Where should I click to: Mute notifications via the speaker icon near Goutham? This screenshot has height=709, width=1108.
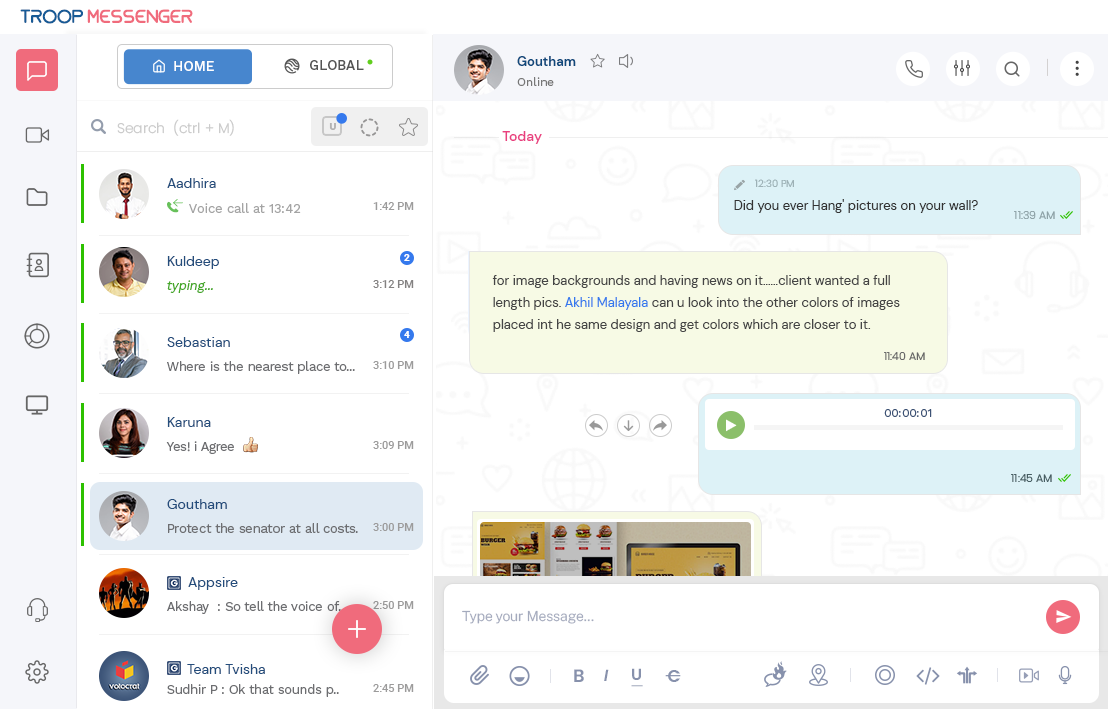625,60
